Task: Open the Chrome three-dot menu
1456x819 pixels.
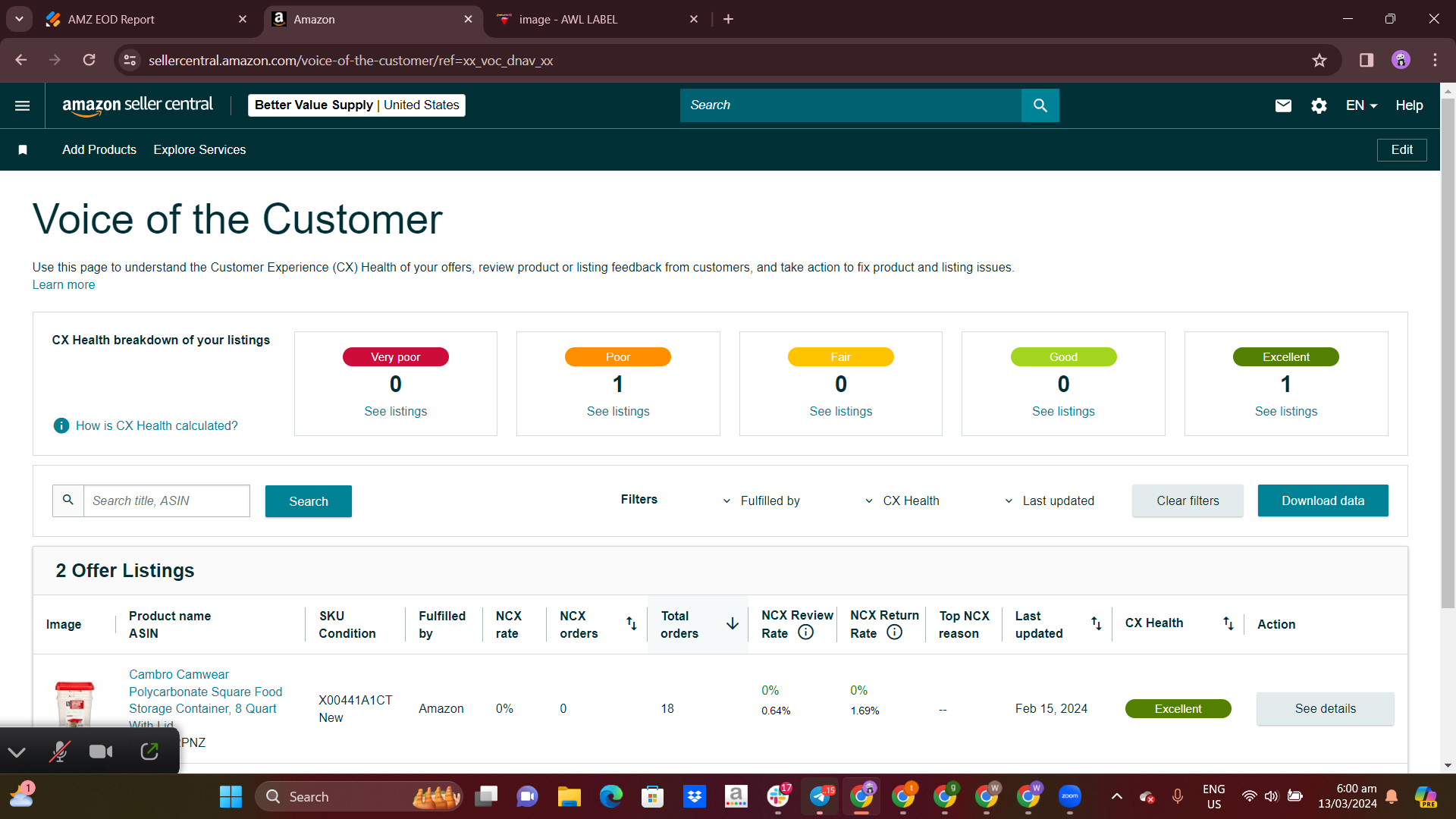Action: [1435, 60]
